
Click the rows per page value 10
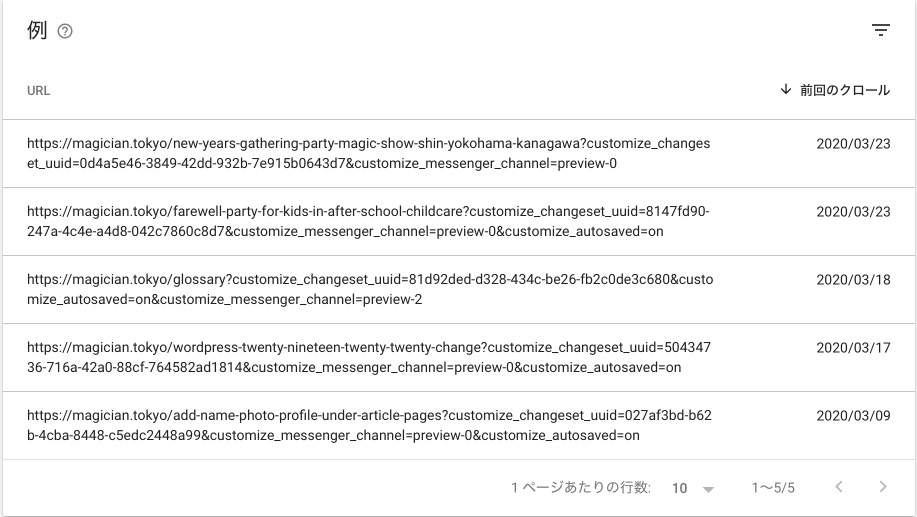pos(680,488)
